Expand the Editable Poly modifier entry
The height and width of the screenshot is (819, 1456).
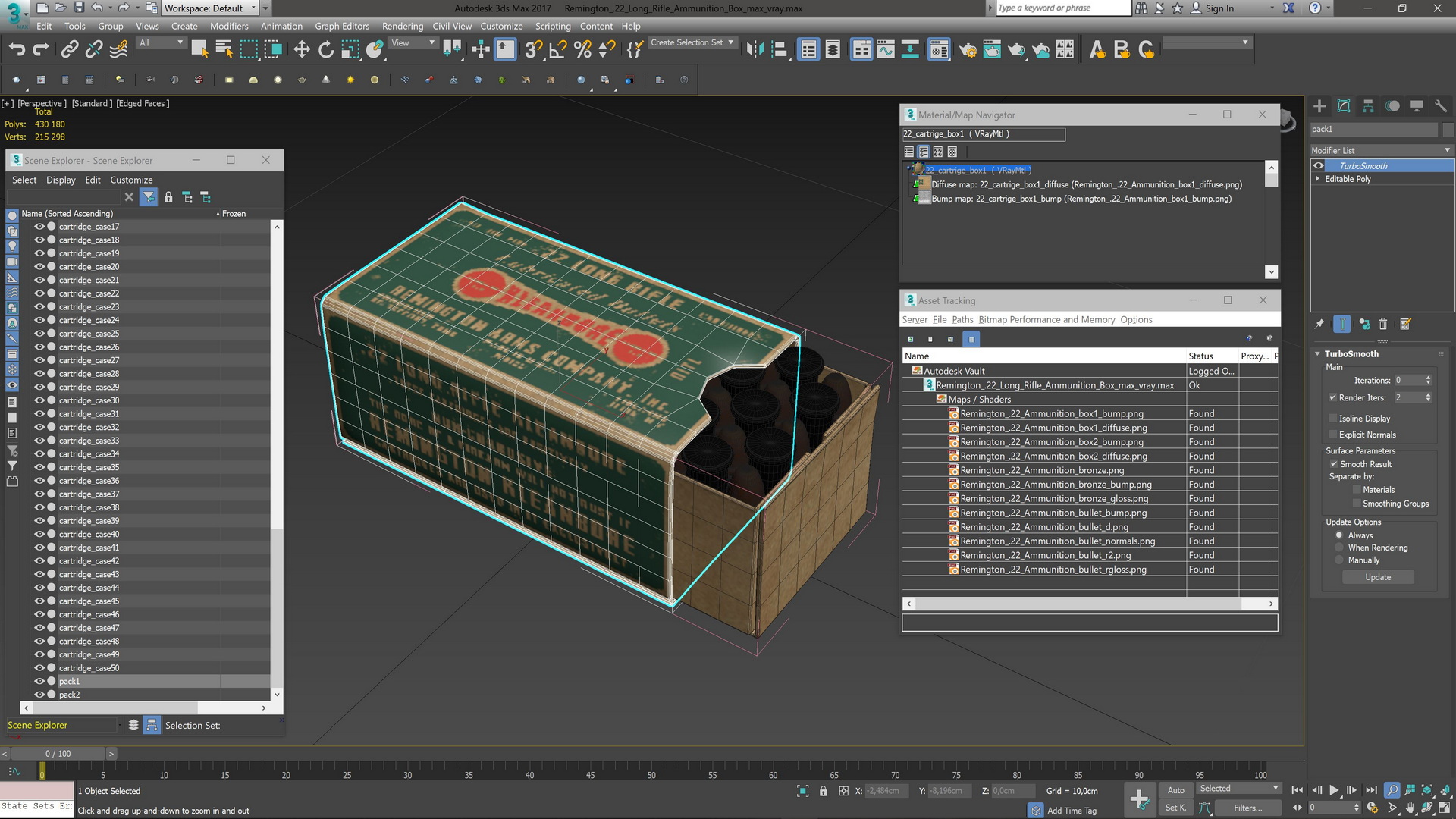click(1317, 179)
